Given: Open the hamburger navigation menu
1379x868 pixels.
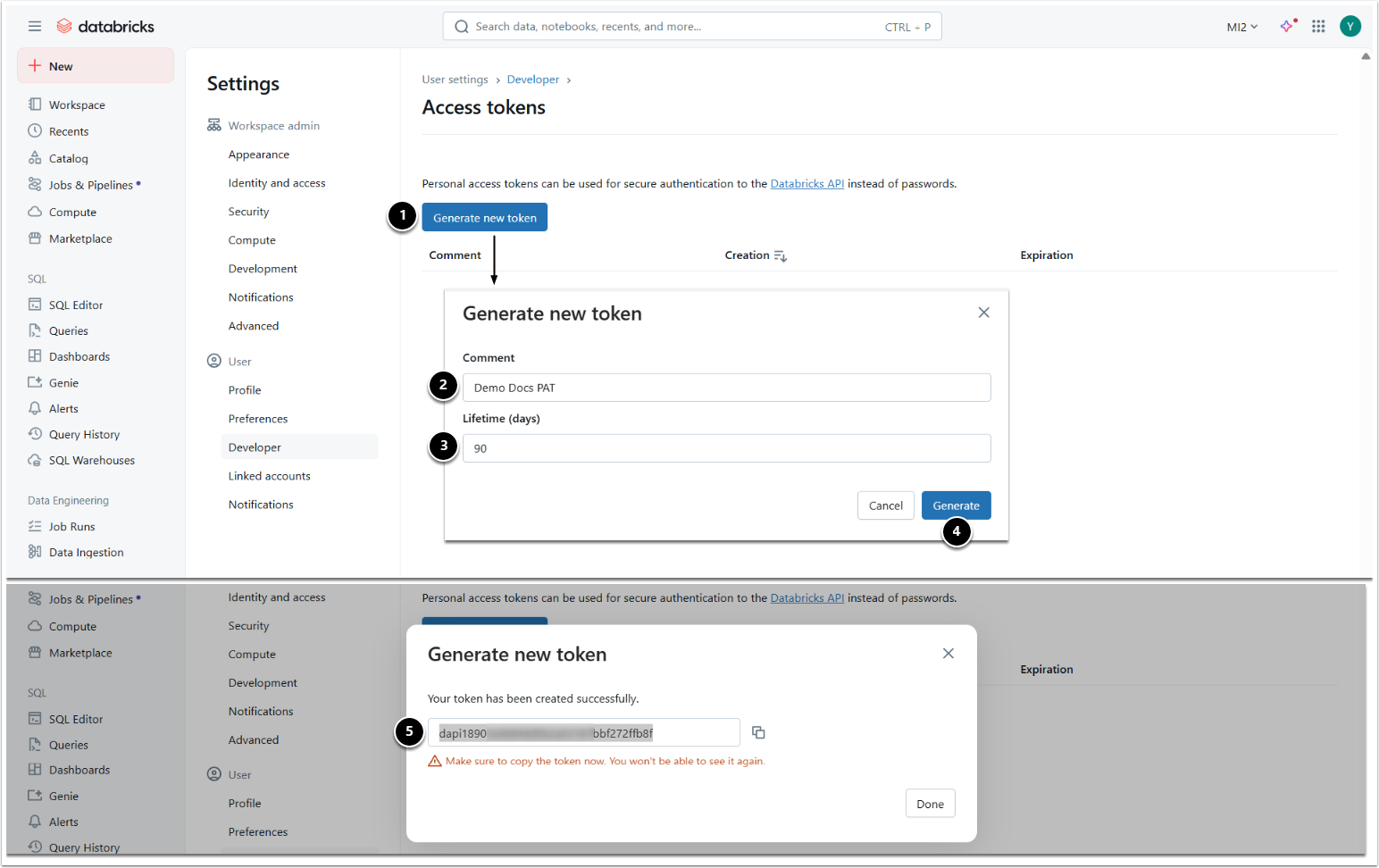Looking at the screenshot, I should coord(35,27).
